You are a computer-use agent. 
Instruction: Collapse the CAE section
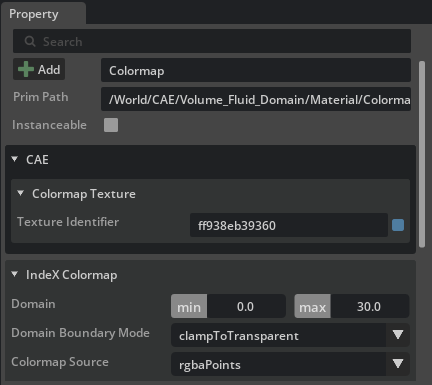(x=15, y=159)
